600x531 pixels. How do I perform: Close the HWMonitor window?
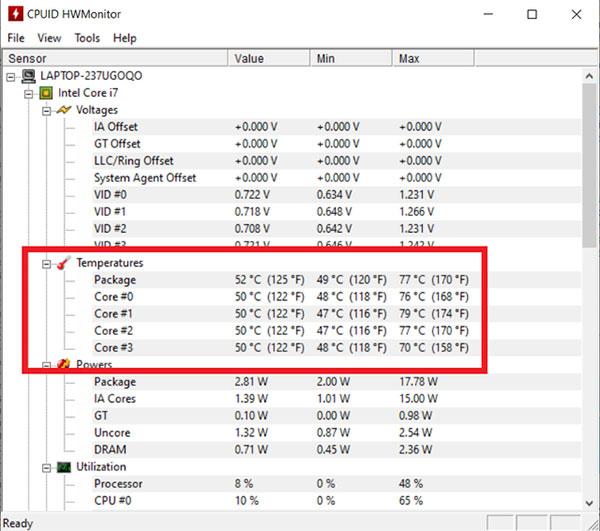(x=576, y=14)
